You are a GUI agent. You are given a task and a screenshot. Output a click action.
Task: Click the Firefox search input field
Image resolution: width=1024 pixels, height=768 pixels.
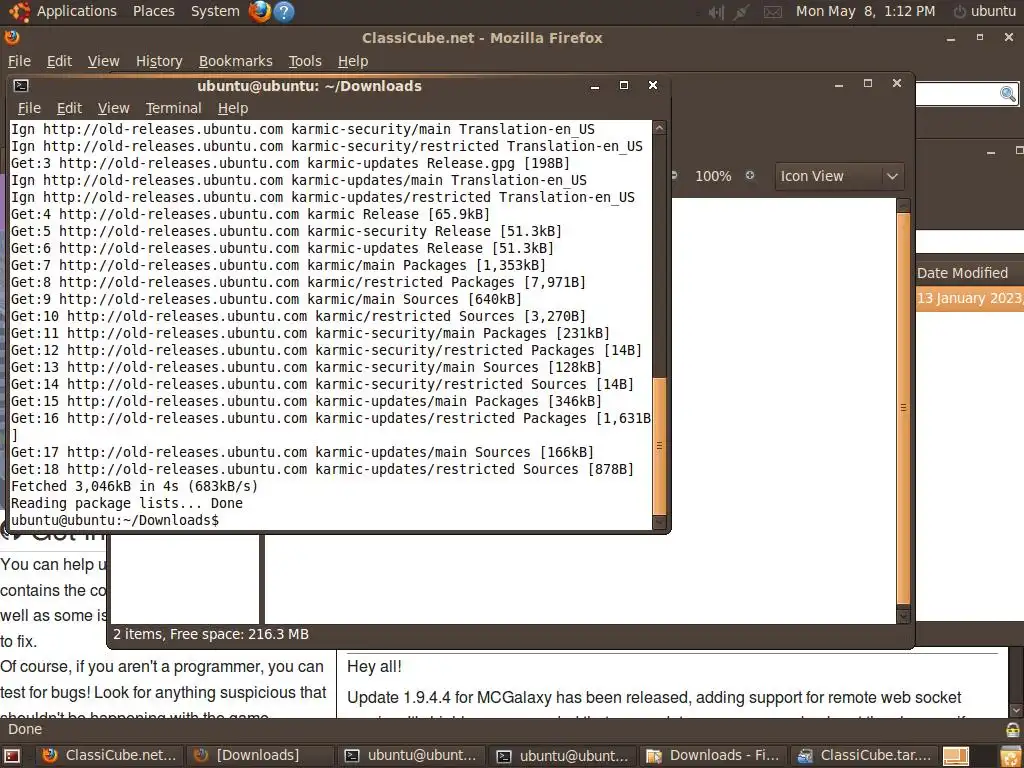pyautogui.click(x=957, y=94)
